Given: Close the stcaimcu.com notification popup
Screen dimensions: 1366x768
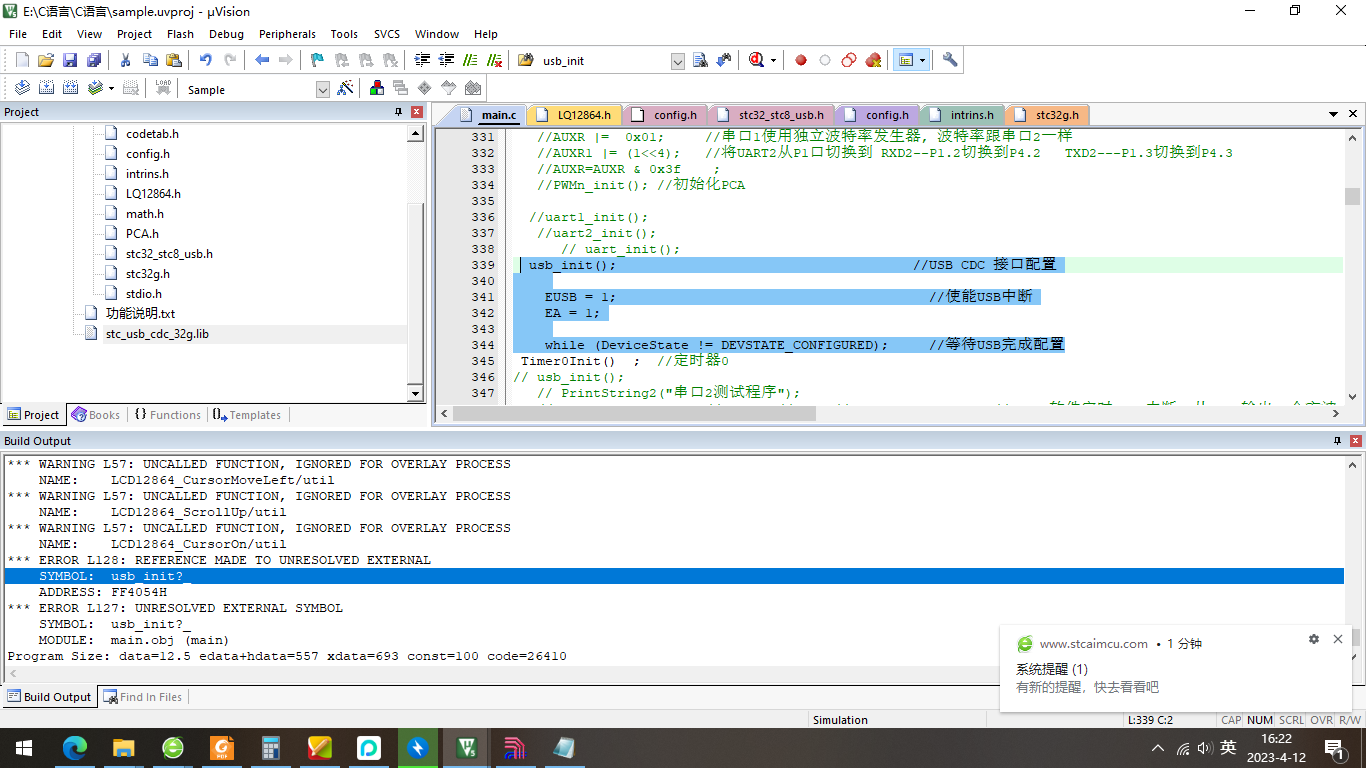Looking at the screenshot, I should (1338, 639).
